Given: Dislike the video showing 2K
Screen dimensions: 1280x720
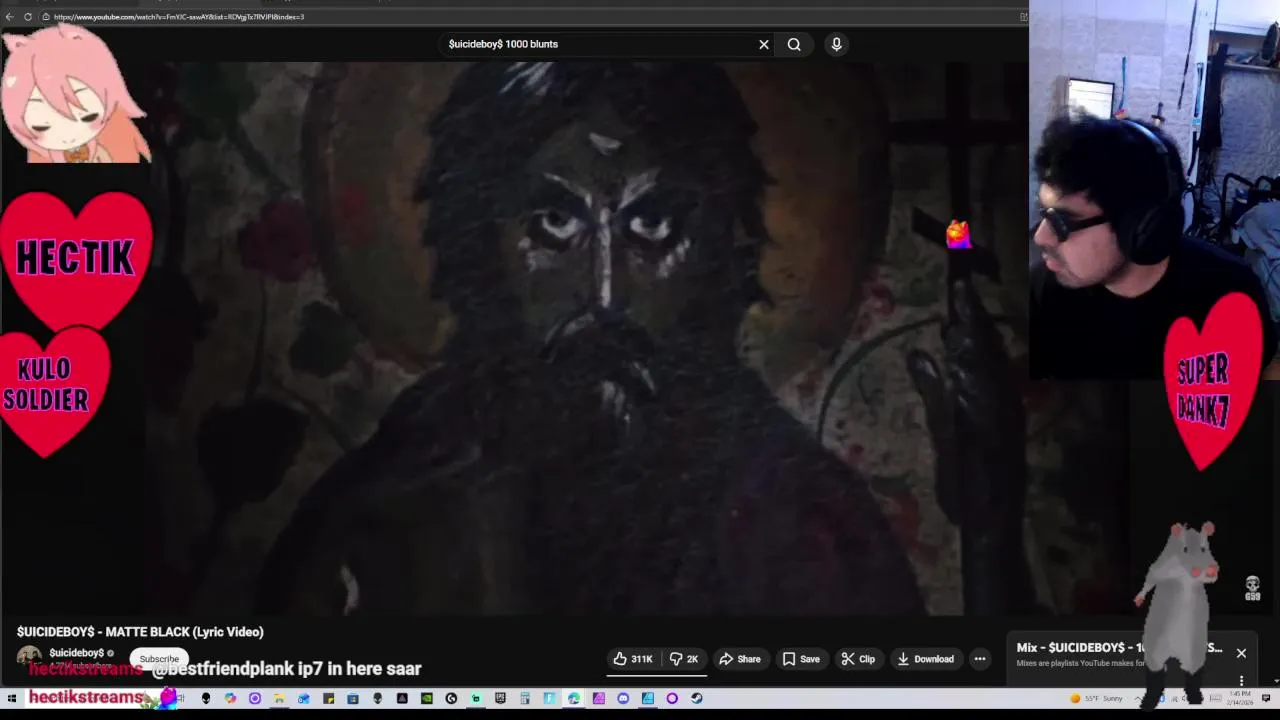Looking at the screenshot, I should [x=685, y=659].
